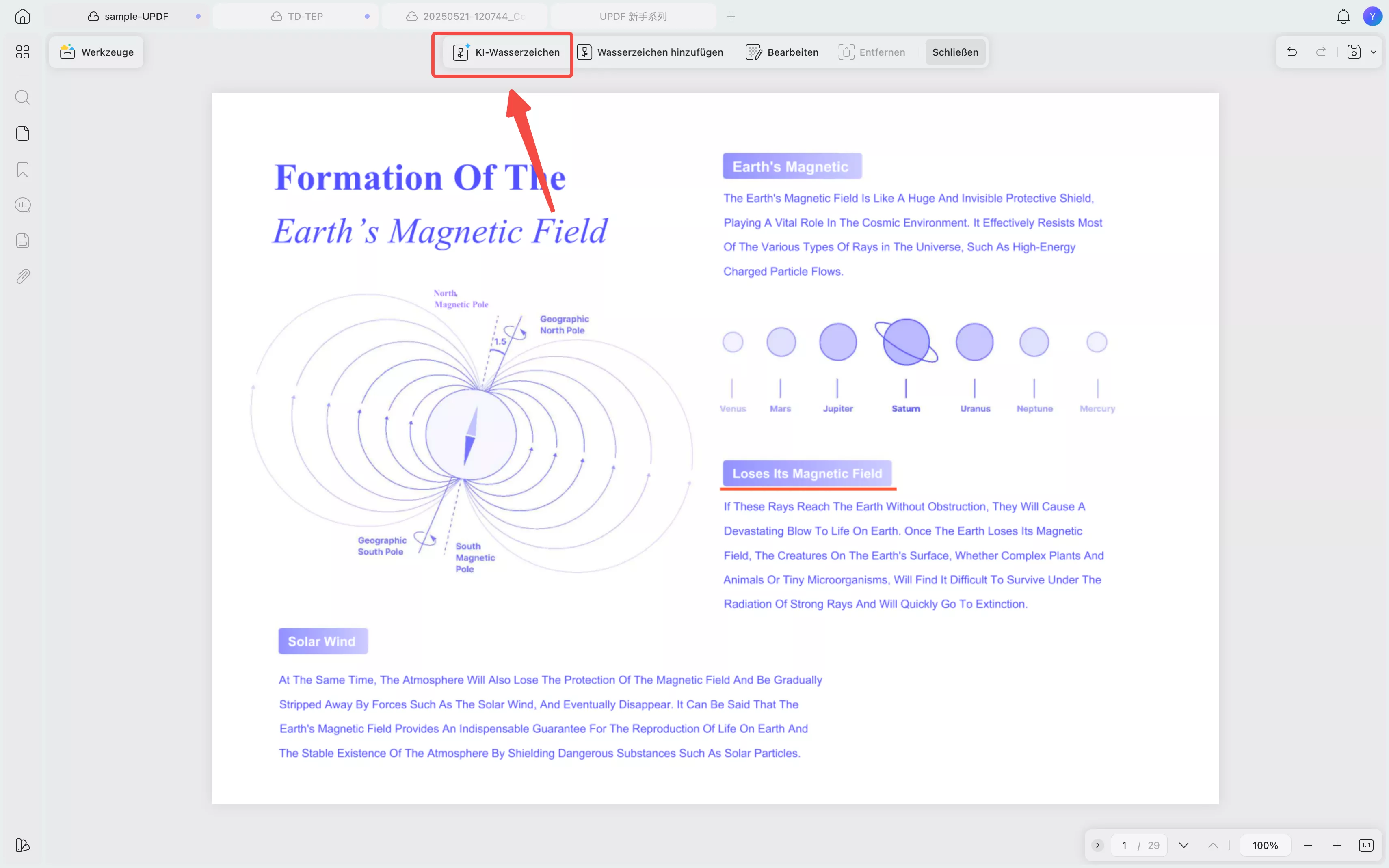Expand the bottom navigation bar arrow
Screen dimensions: 1389x868
click(x=1097, y=845)
